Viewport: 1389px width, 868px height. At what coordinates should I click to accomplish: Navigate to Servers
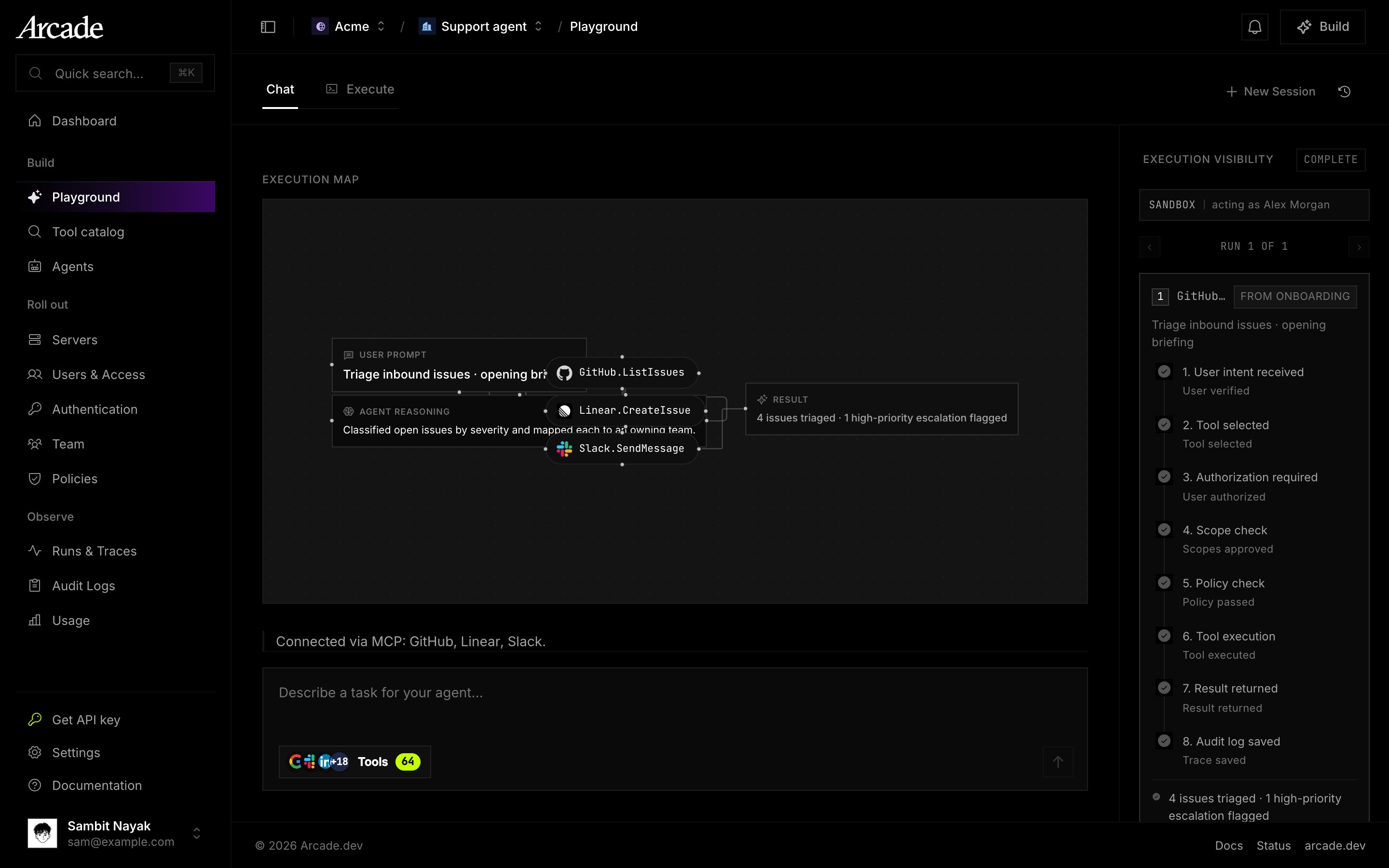point(115,340)
